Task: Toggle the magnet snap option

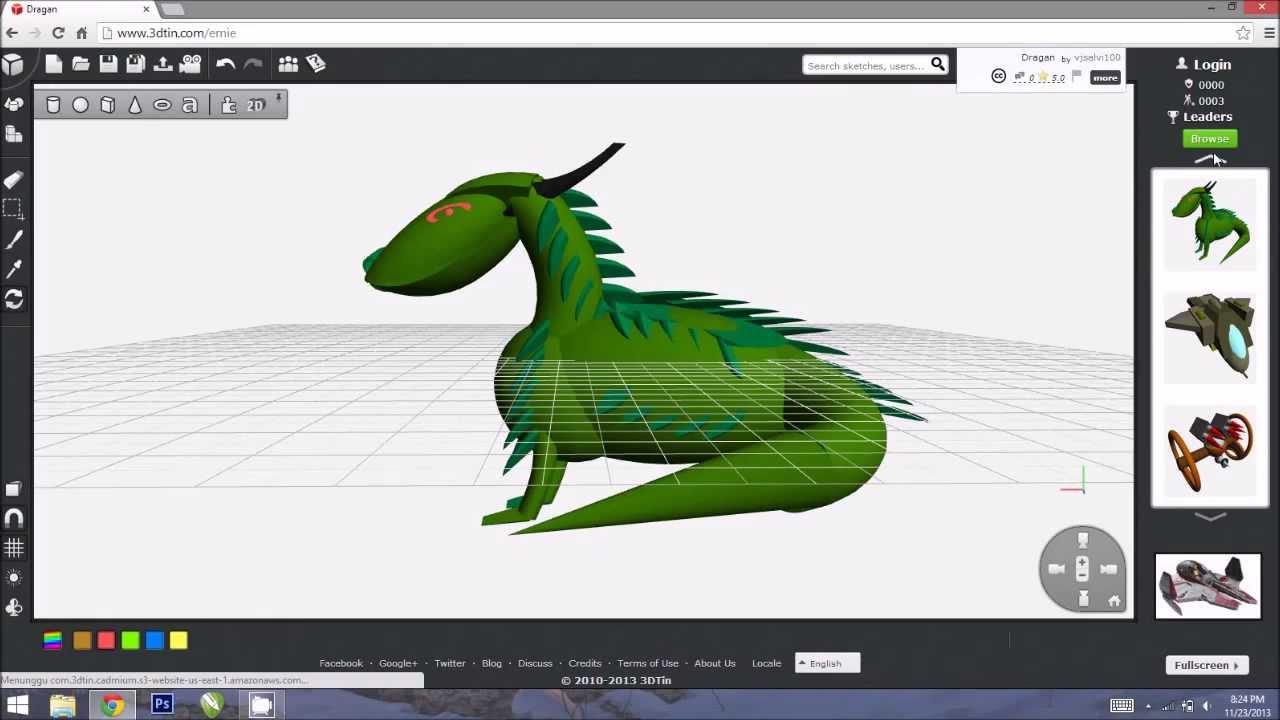Action: click(14, 518)
